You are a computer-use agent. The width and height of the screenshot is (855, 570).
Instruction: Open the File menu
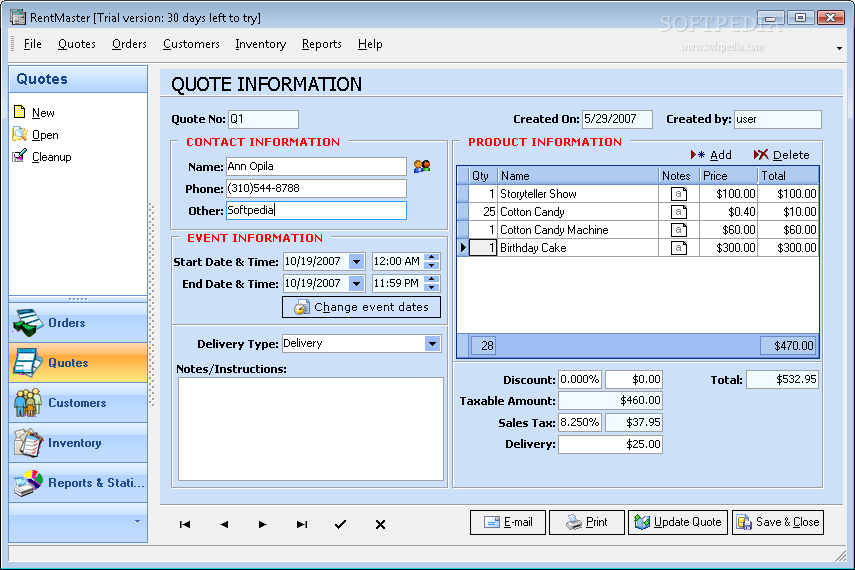(33, 44)
